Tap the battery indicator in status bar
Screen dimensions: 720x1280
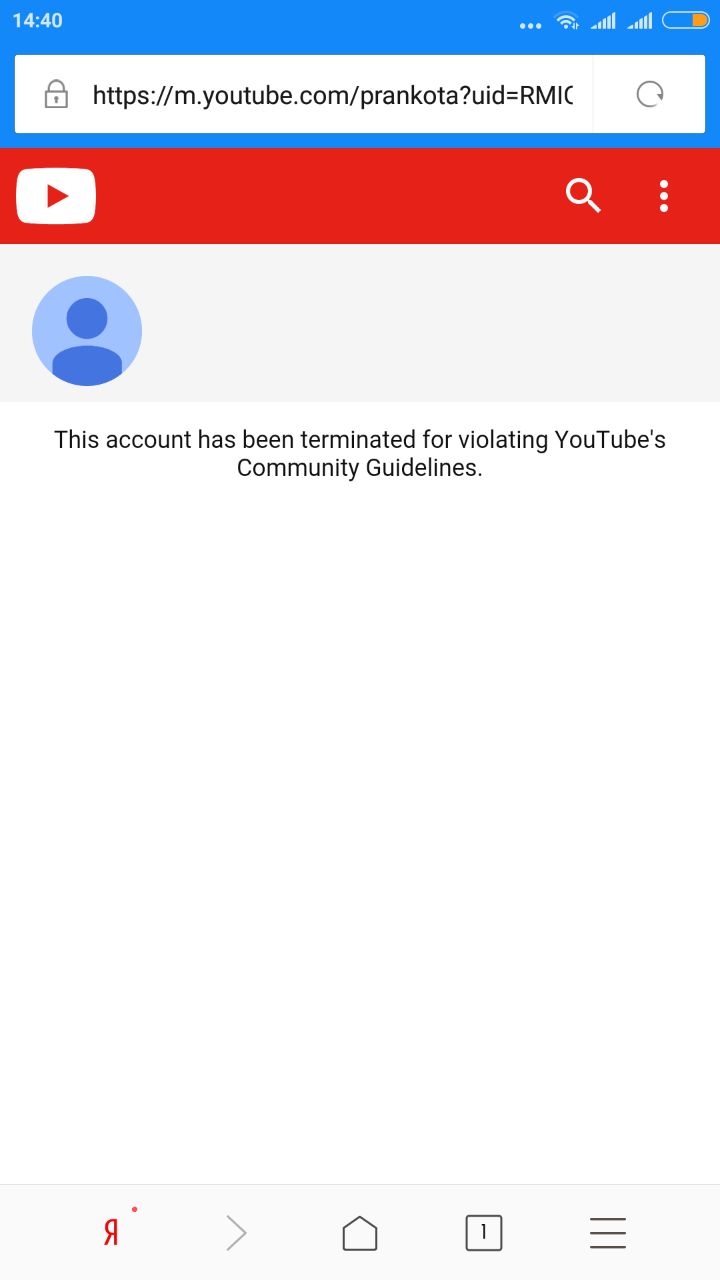coord(686,20)
